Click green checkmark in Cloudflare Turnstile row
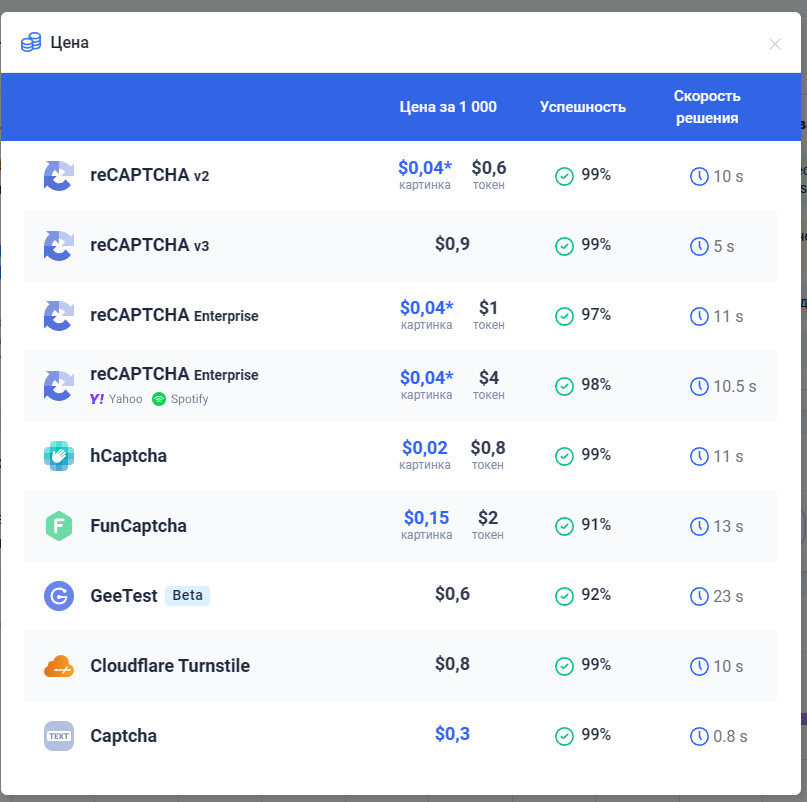The image size is (807, 802). [564, 666]
